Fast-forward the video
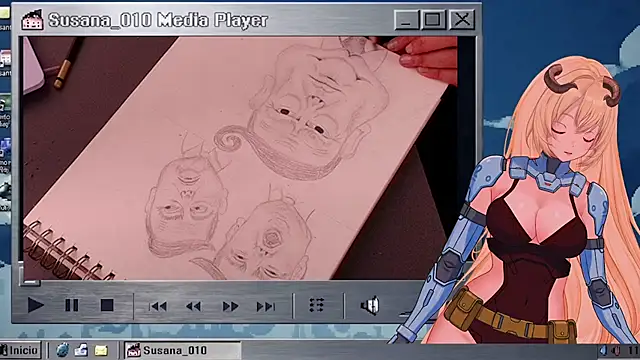This screenshot has width=640, height=360. coord(230,306)
